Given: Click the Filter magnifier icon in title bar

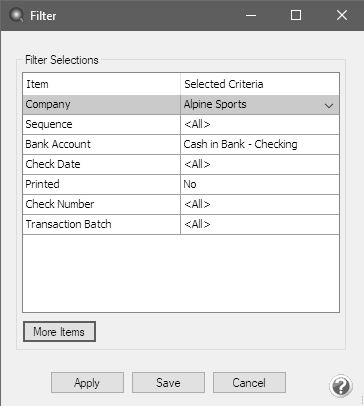Looking at the screenshot, I should coord(16,15).
